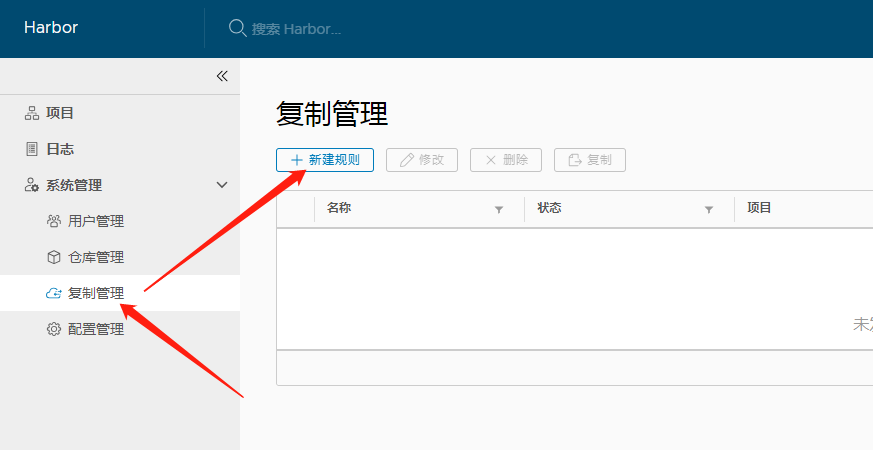Open 日志 in the sidebar
This screenshot has height=450, width=873.
pos(60,149)
